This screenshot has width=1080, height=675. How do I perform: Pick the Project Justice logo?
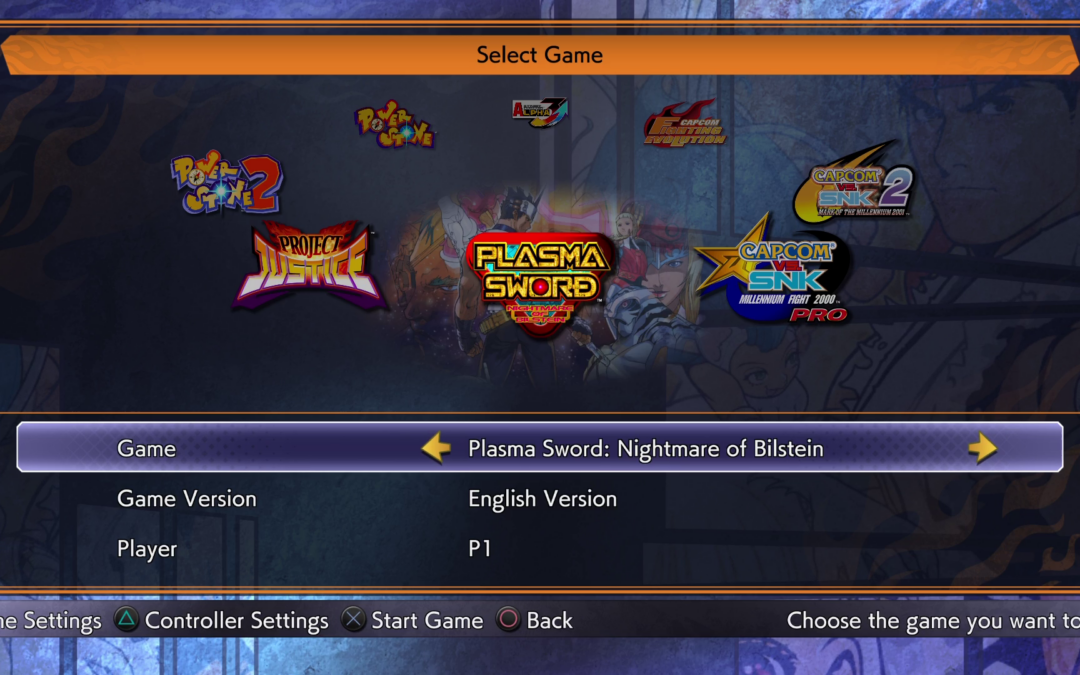[x=310, y=265]
